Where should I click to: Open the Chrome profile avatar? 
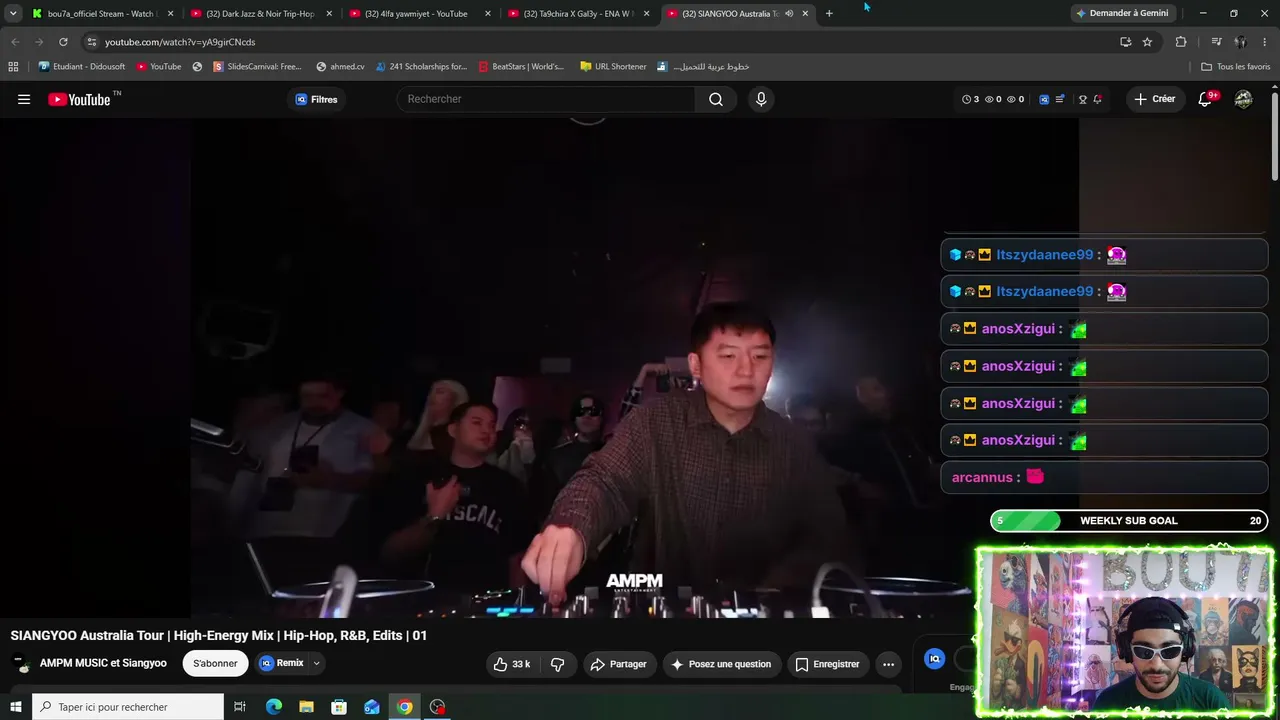1240,42
